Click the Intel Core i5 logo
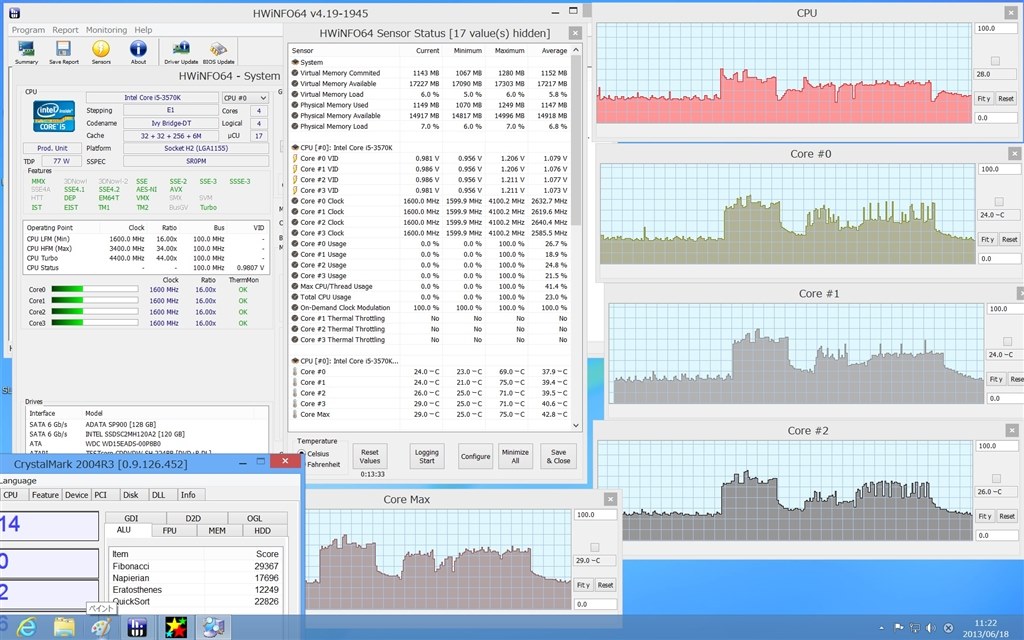This screenshot has width=1024, height=640. (x=54, y=116)
